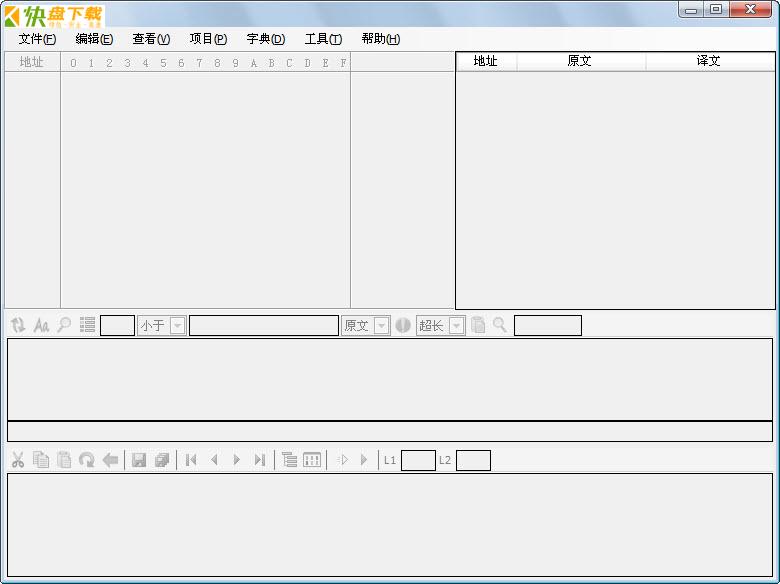Open the 字典(D) menu
The height and width of the screenshot is (584, 780).
(266, 39)
